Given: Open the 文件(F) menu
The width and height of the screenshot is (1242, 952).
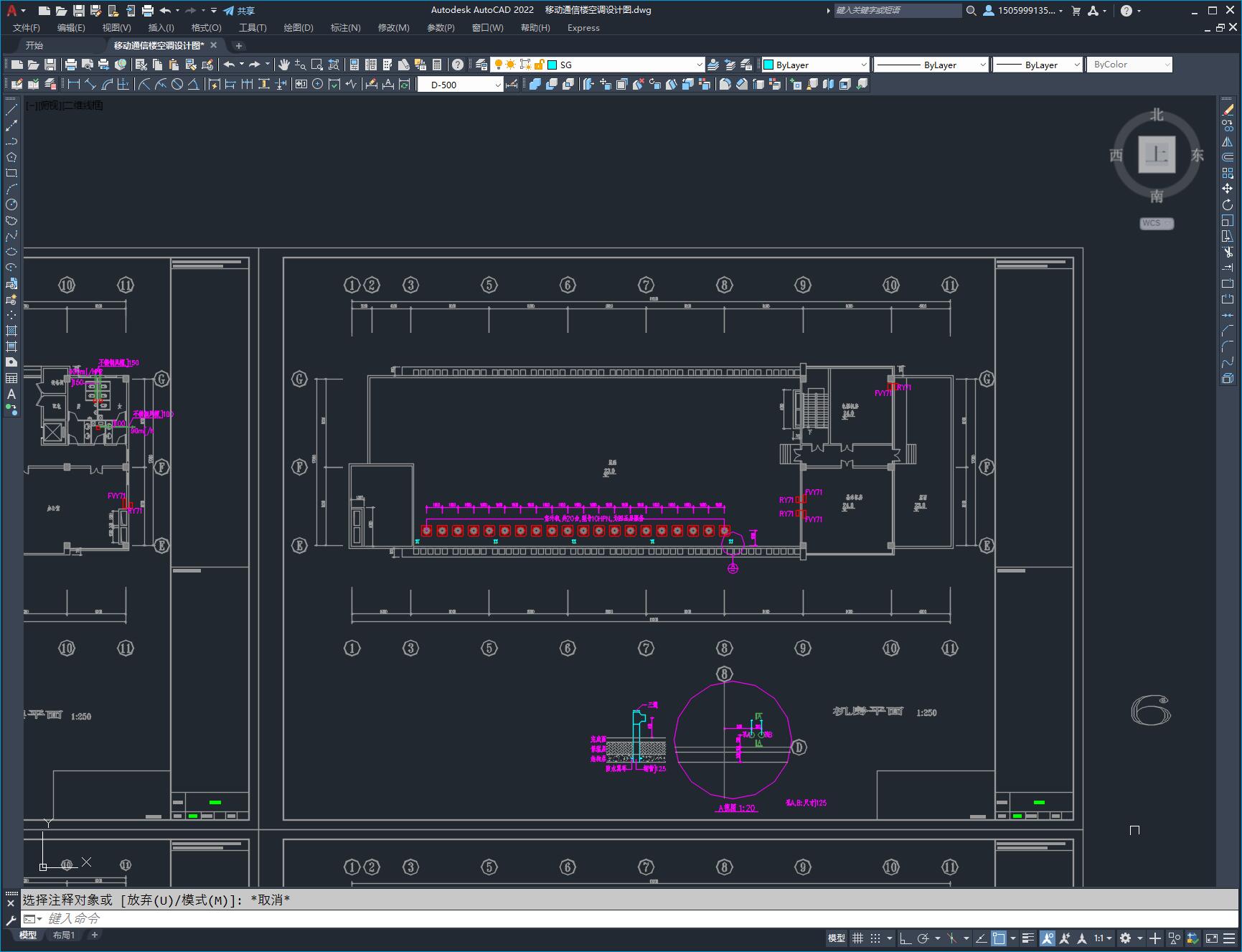Looking at the screenshot, I should tap(27, 27).
